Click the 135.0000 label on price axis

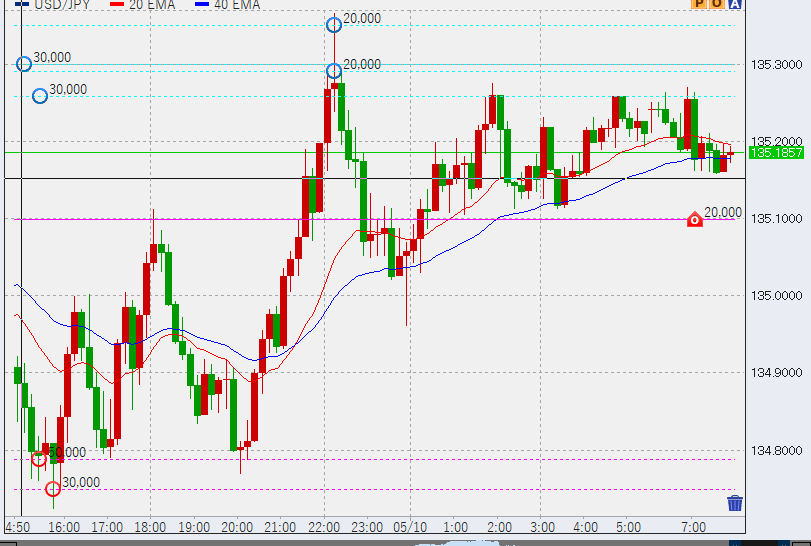point(776,295)
